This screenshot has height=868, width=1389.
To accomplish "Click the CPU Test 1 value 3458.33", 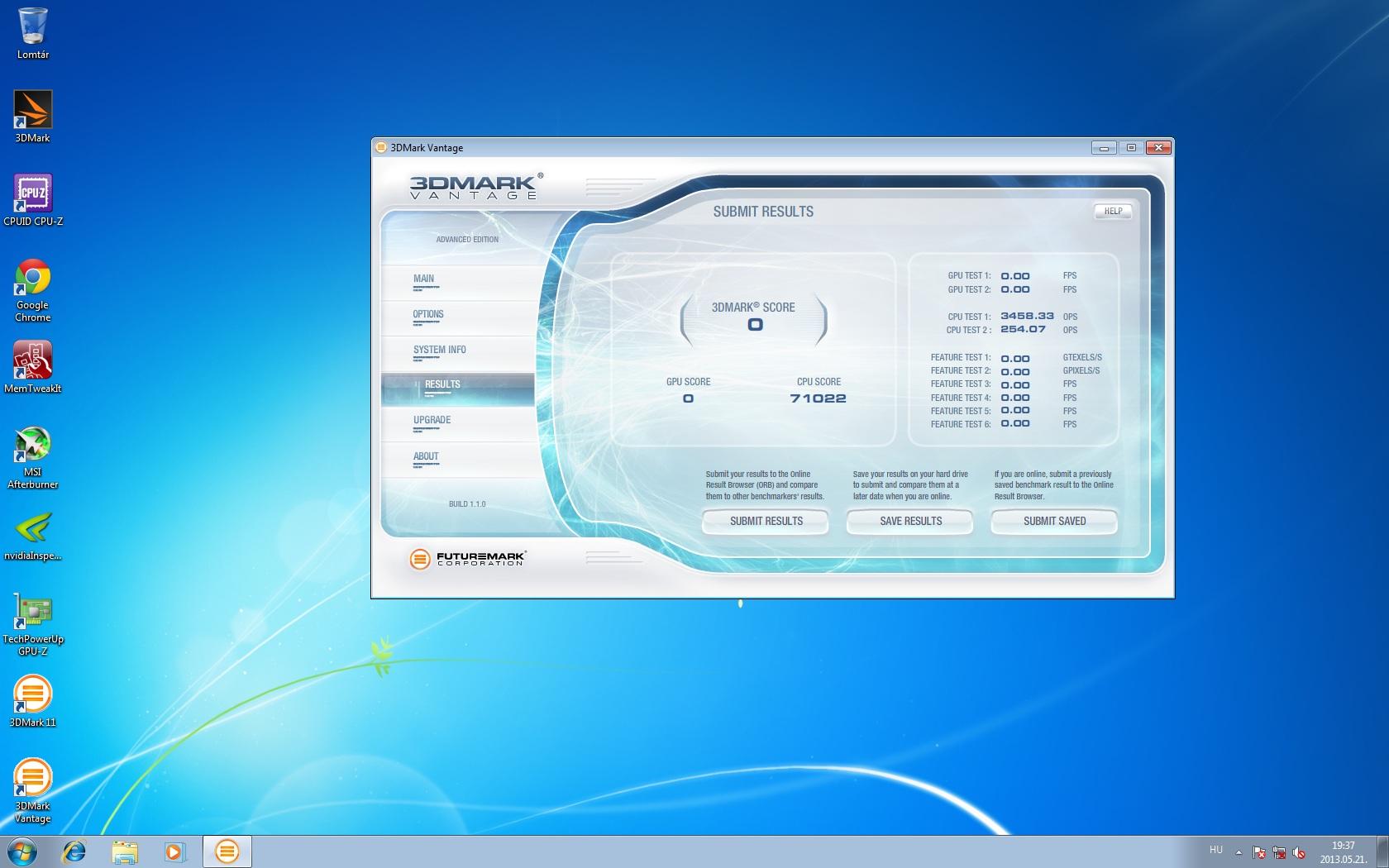I will click(1027, 316).
